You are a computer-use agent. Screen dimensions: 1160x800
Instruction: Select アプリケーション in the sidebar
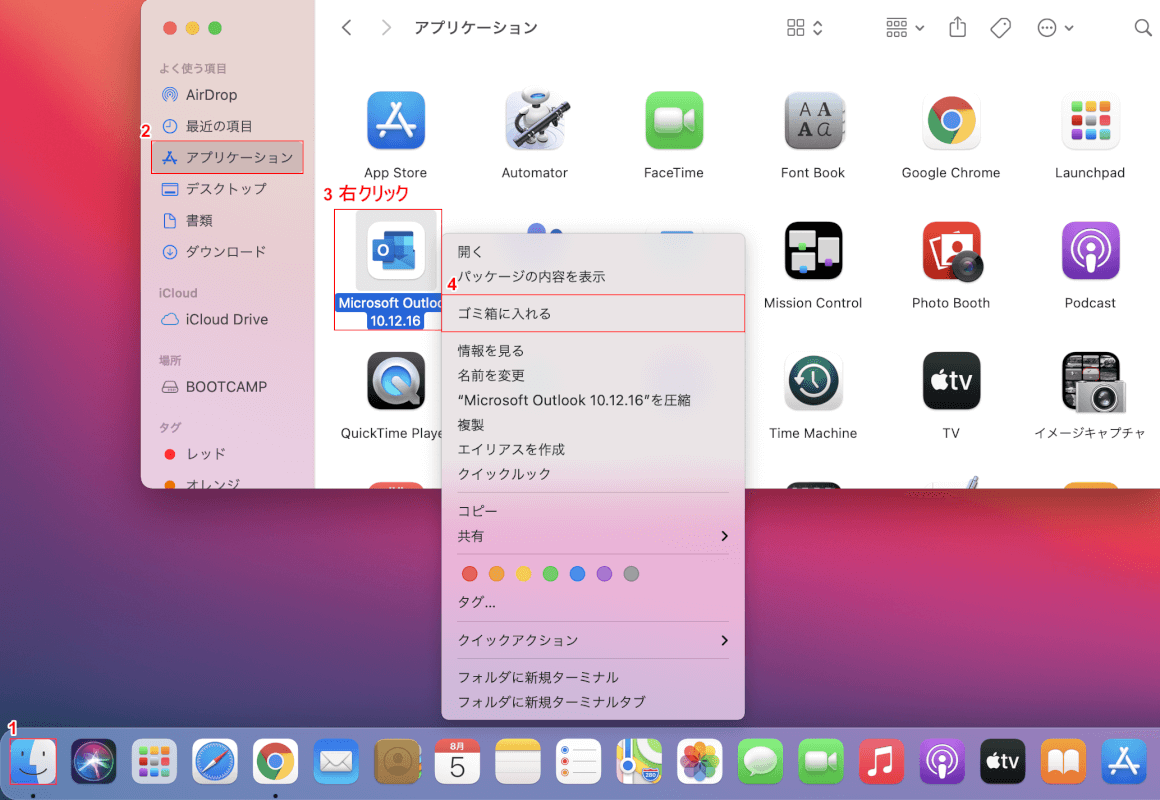tap(228, 157)
